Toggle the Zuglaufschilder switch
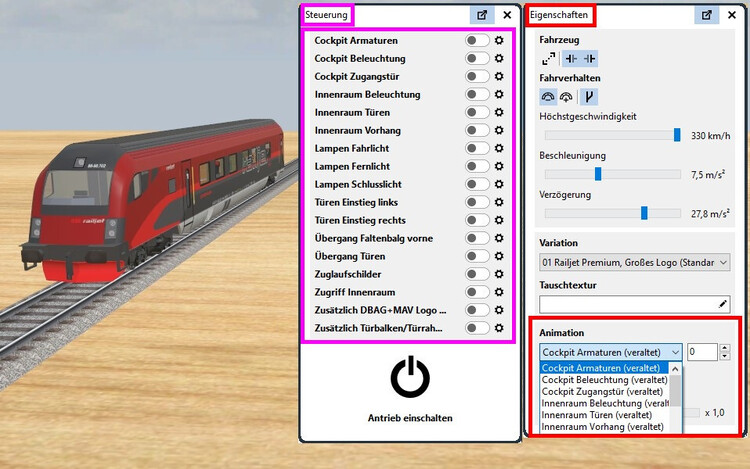750x469 pixels. point(477,274)
